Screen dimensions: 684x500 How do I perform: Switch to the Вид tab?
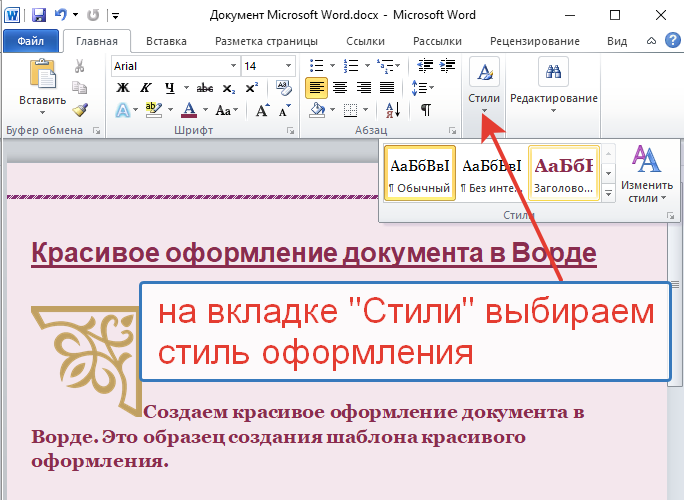pyautogui.click(x=617, y=41)
